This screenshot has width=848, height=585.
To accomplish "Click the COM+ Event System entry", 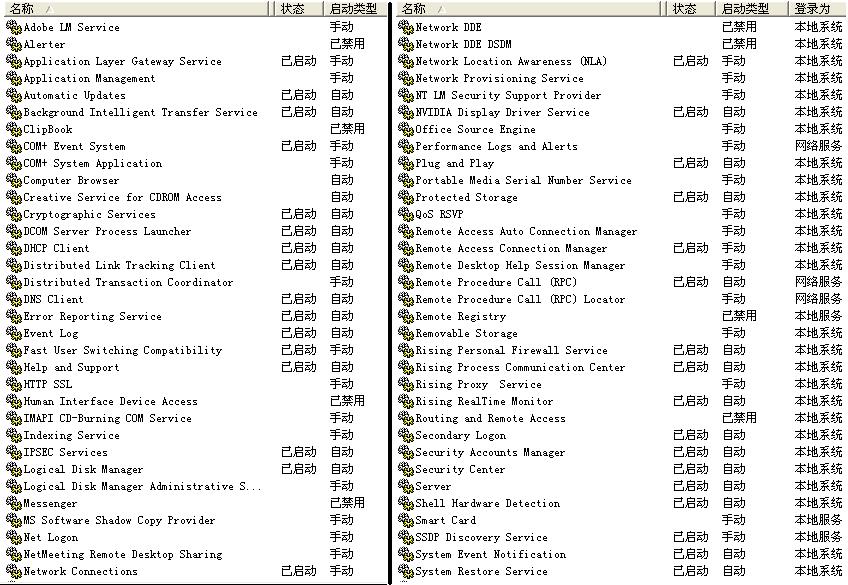I will point(74,146).
